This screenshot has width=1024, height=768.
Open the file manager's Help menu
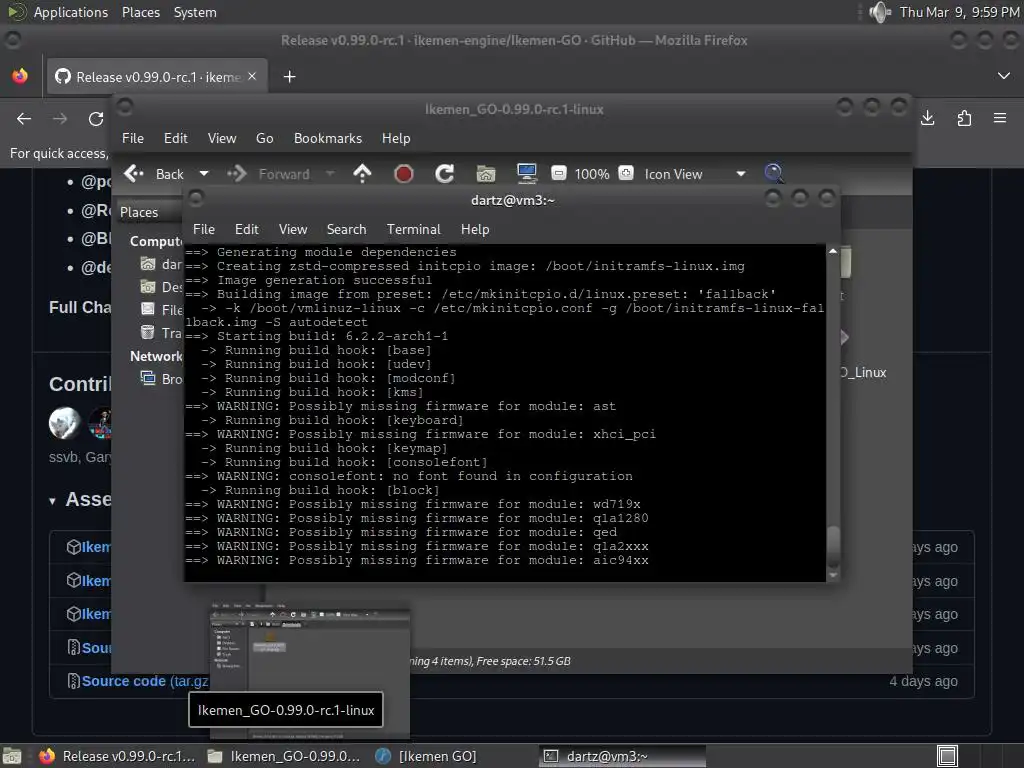396,138
